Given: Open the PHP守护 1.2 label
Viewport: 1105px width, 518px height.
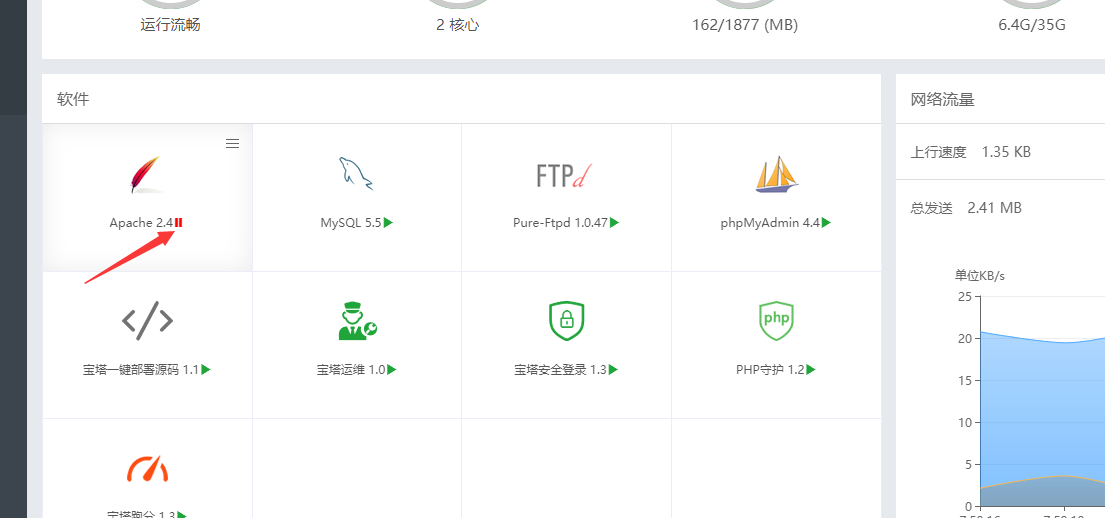Looking at the screenshot, I should pos(770,369).
